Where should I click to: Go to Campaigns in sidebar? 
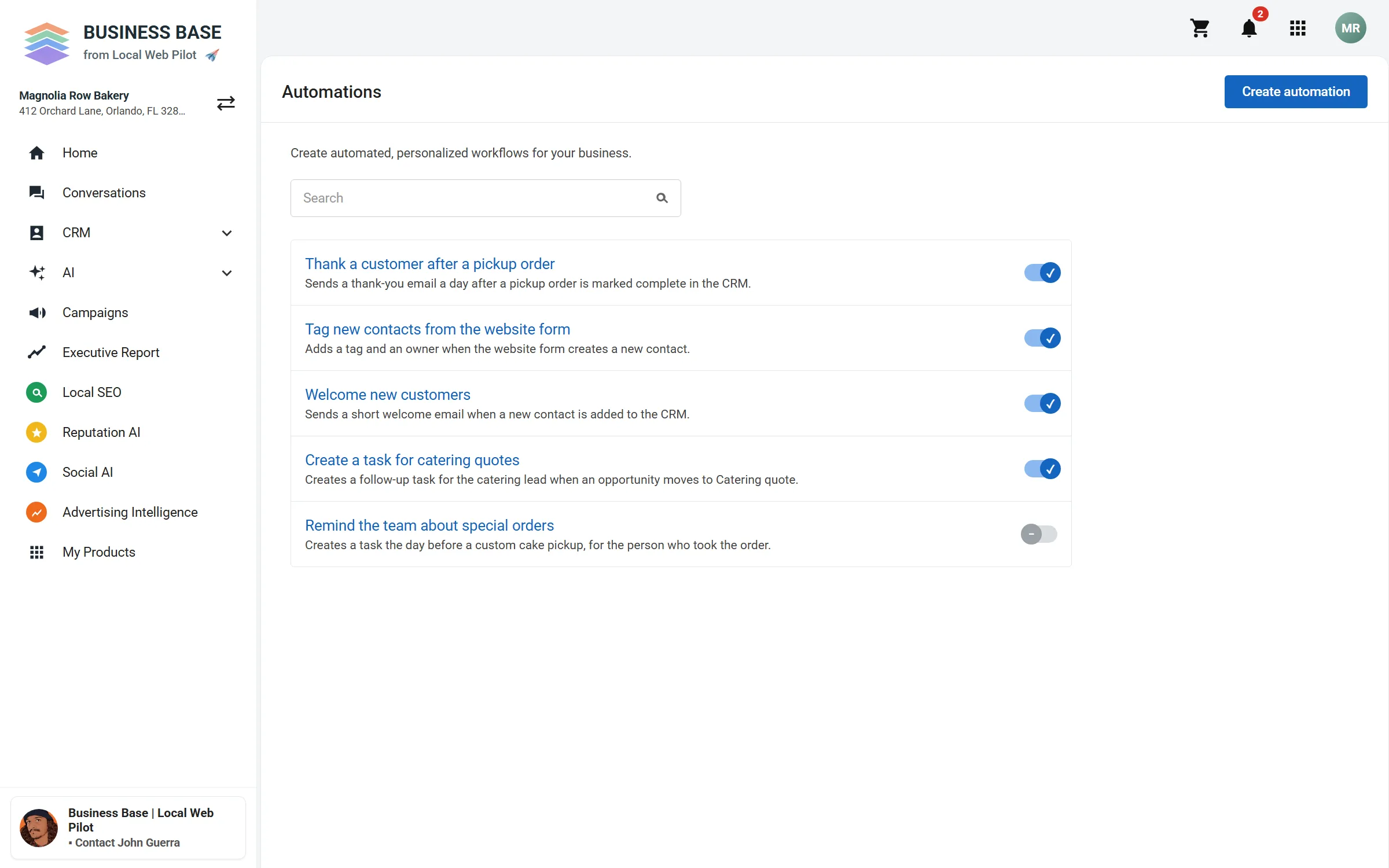click(x=95, y=312)
